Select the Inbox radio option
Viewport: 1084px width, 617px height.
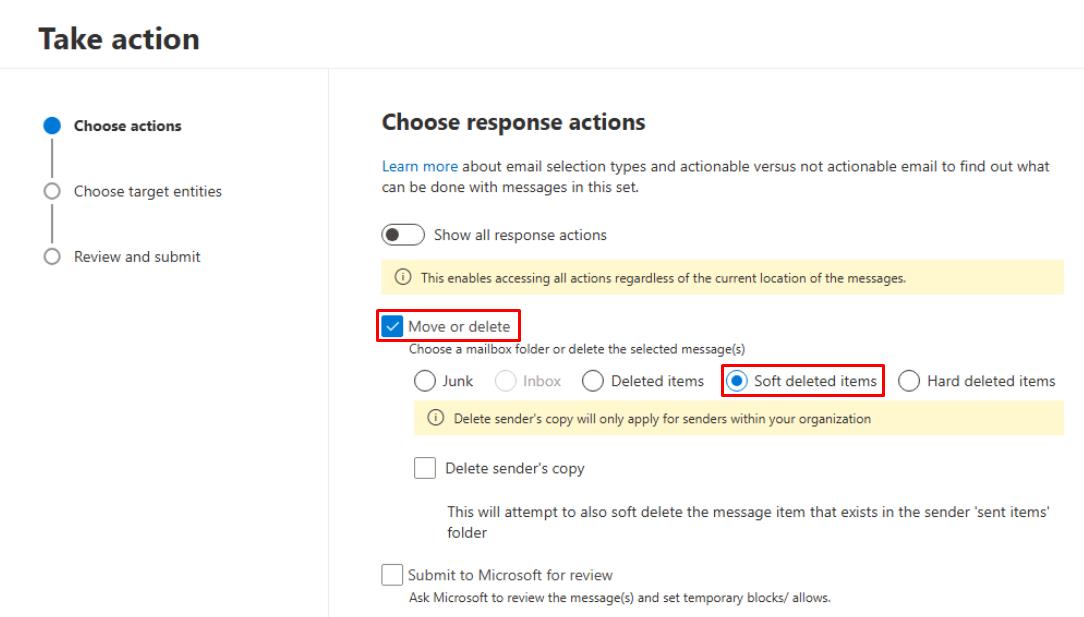[506, 381]
